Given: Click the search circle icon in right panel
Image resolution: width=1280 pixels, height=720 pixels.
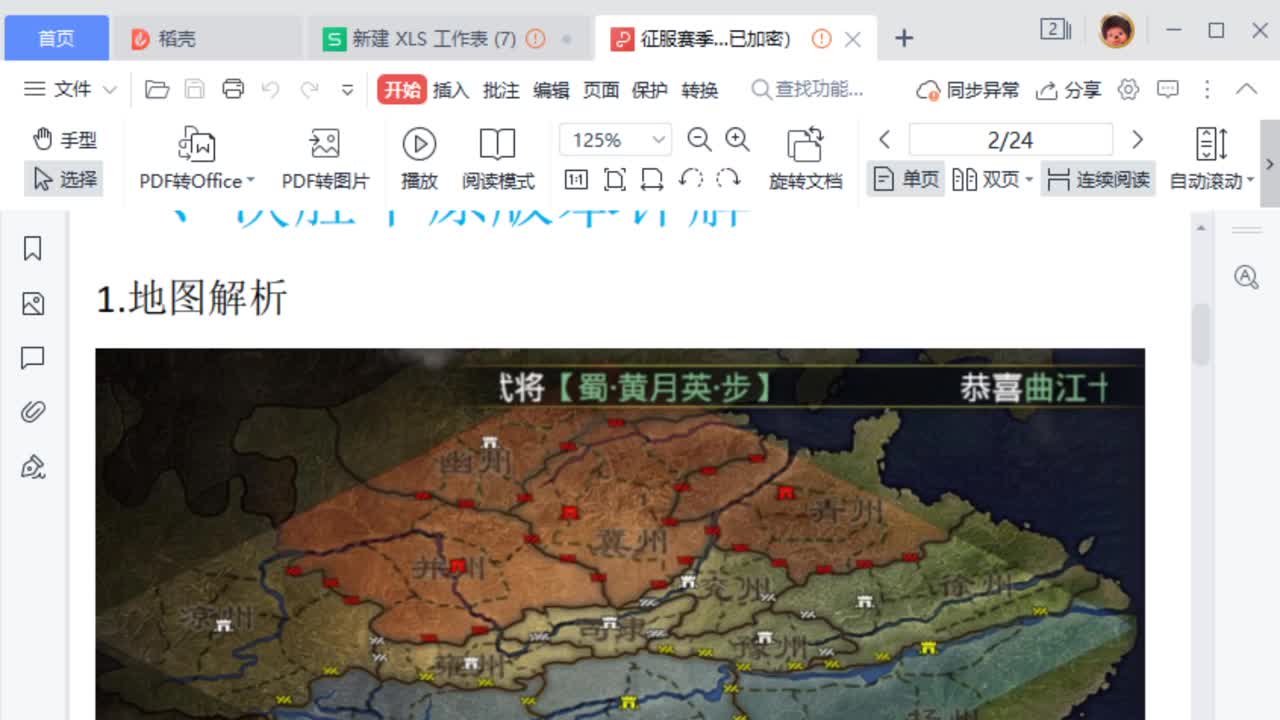Looking at the screenshot, I should click(x=1246, y=277).
